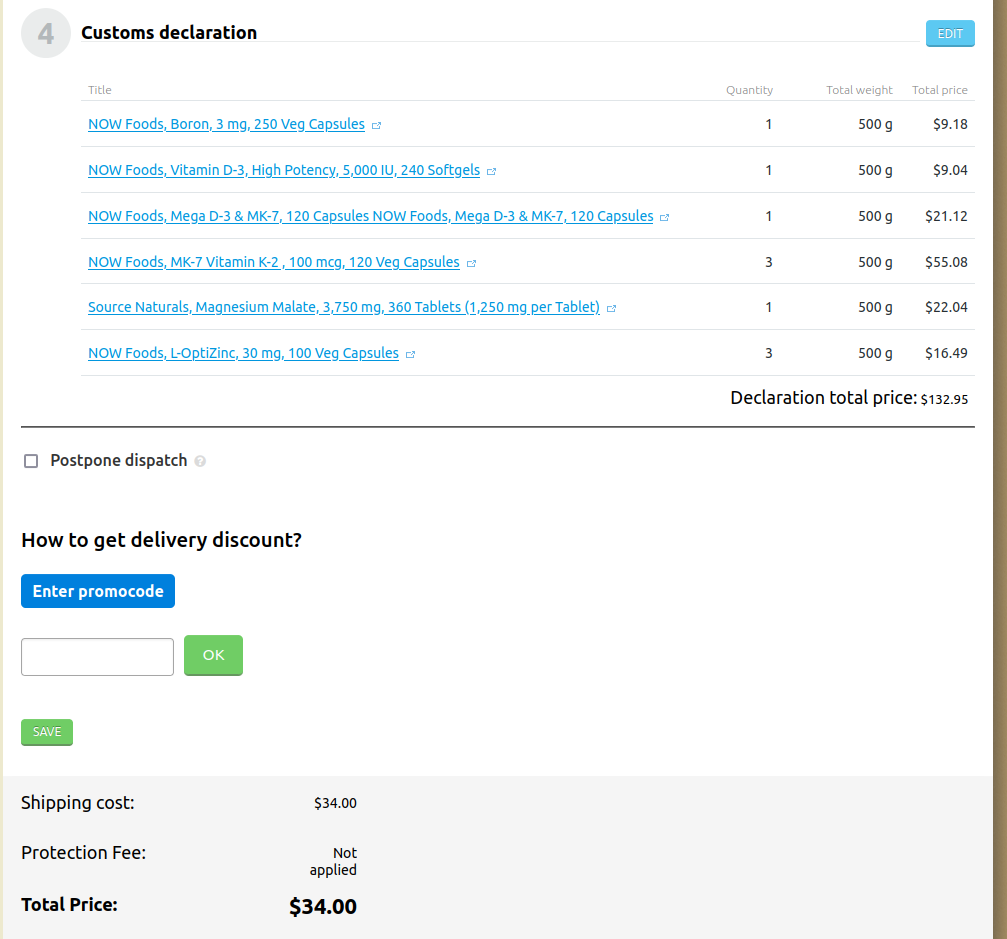
Task: Open external link icon beside Mega D-3 & MK-7
Action: point(665,218)
